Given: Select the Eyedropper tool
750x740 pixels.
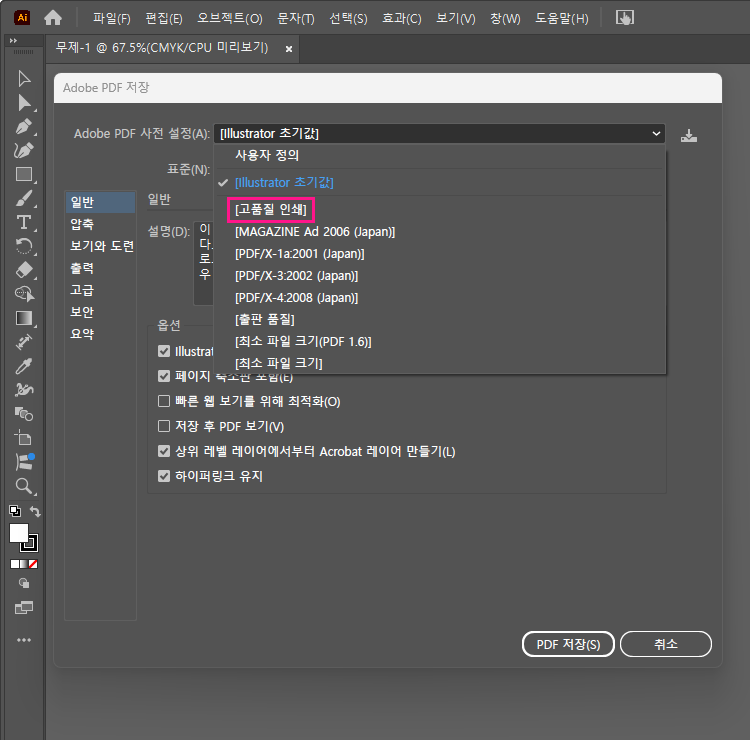Looking at the screenshot, I should click(x=24, y=365).
